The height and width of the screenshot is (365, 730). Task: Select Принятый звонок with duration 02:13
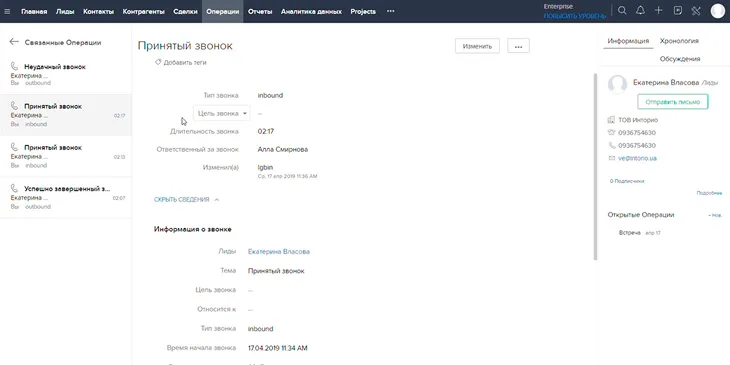click(66, 156)
